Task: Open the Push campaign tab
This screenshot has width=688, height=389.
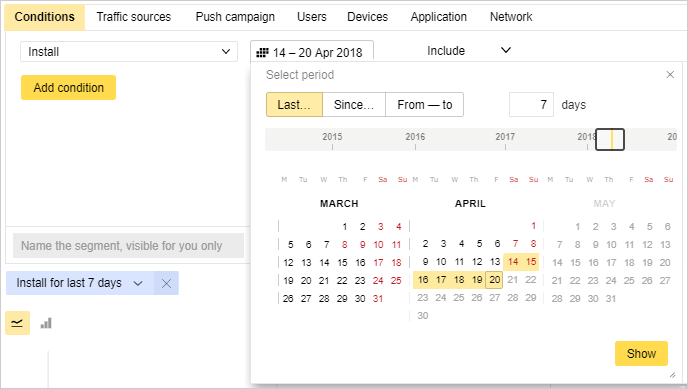Action: click(x=235, y=17)
